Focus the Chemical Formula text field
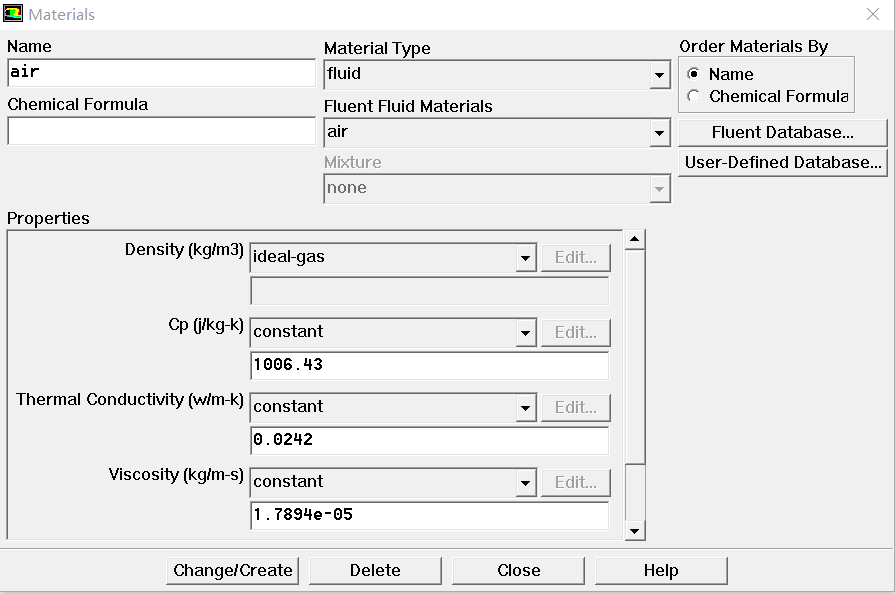This screenshot has height=594, width=895. coord(161,131)
